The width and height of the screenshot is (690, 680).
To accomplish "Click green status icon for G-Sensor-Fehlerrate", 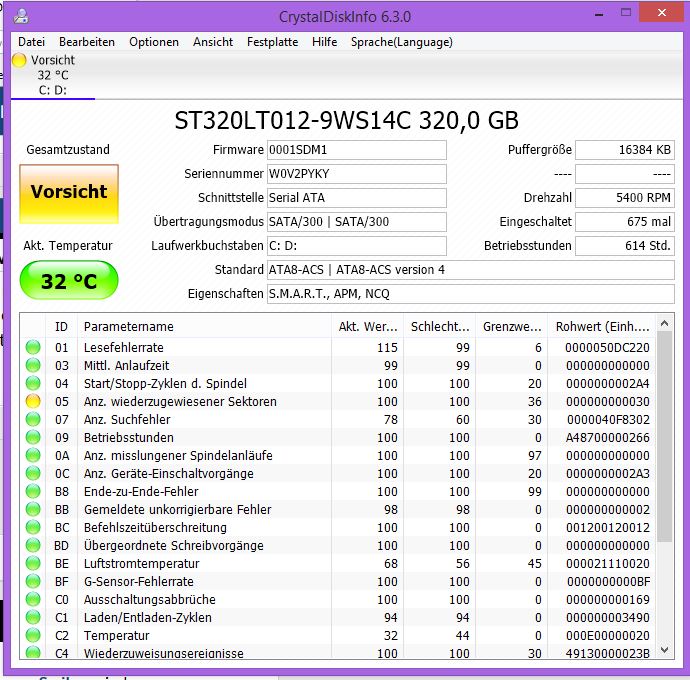I will (x=33, y=581).
